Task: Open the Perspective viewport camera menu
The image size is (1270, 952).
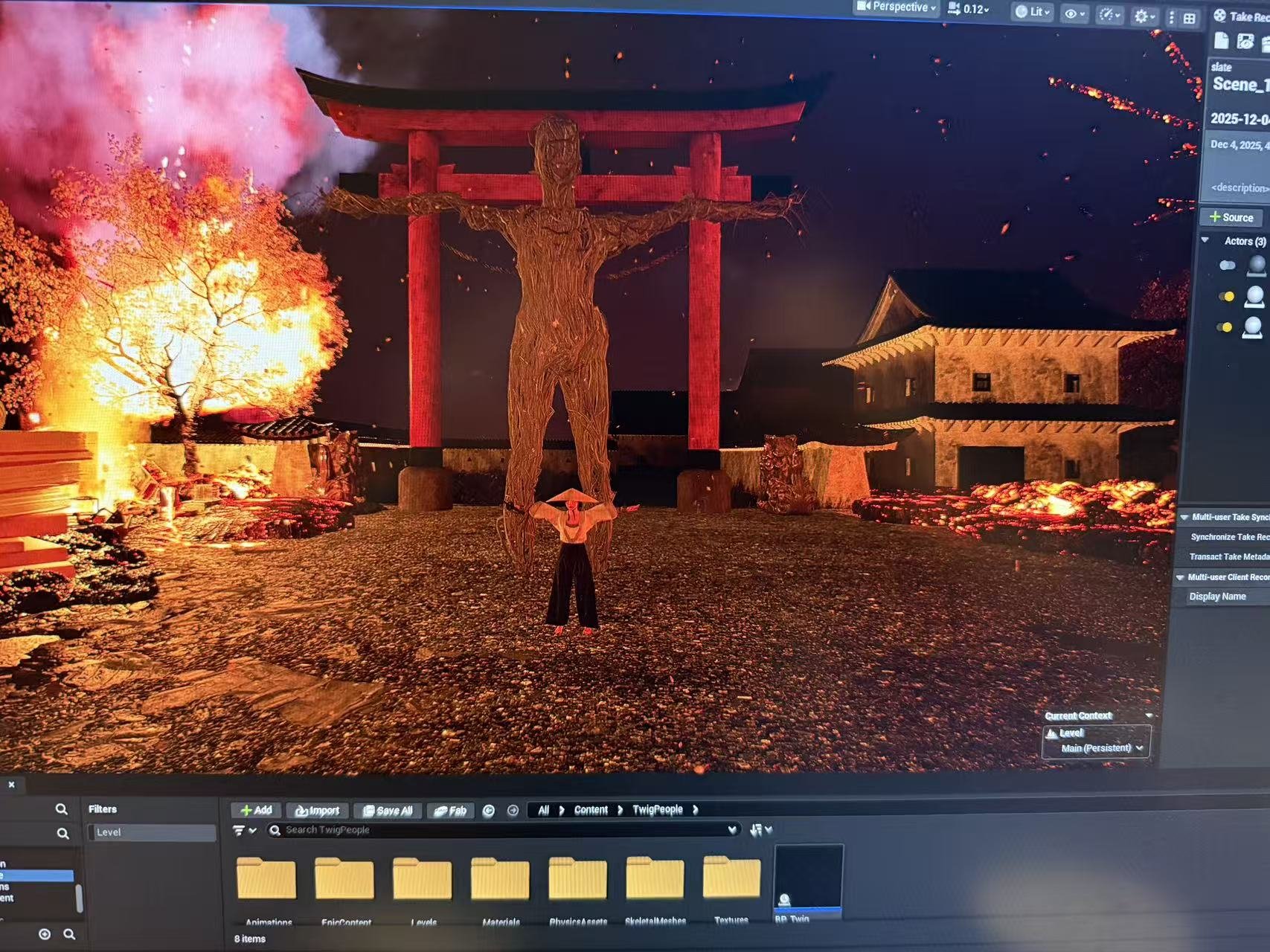Action: tap(896, 7)
